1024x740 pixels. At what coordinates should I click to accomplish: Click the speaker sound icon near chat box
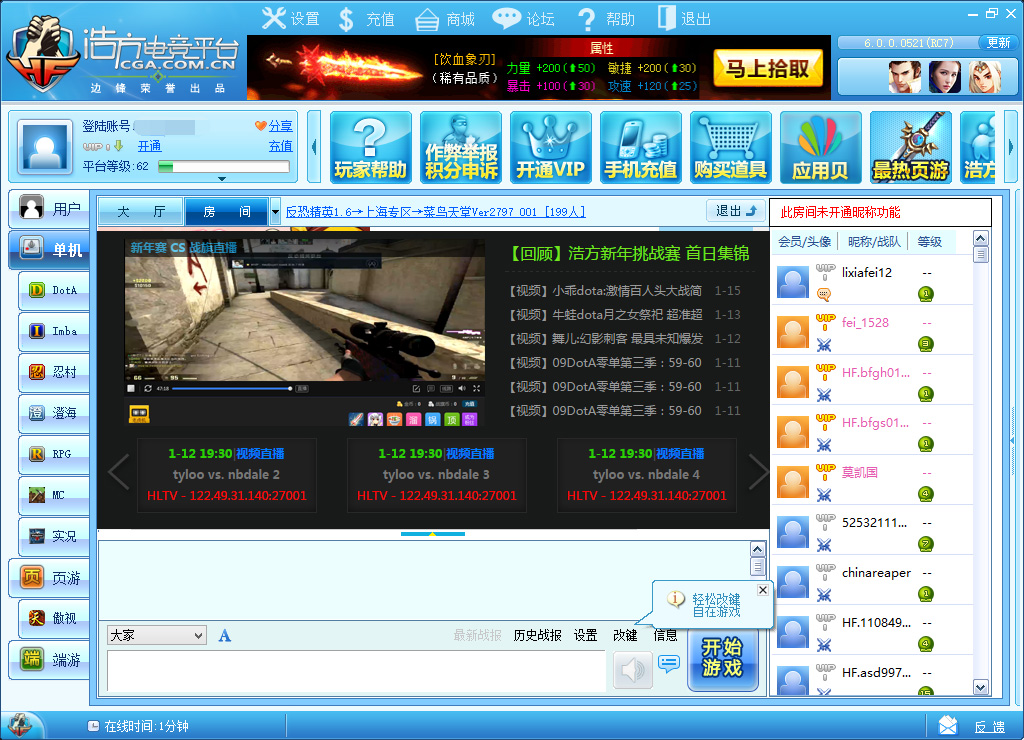pyautogui.click(x=632, y=669)
